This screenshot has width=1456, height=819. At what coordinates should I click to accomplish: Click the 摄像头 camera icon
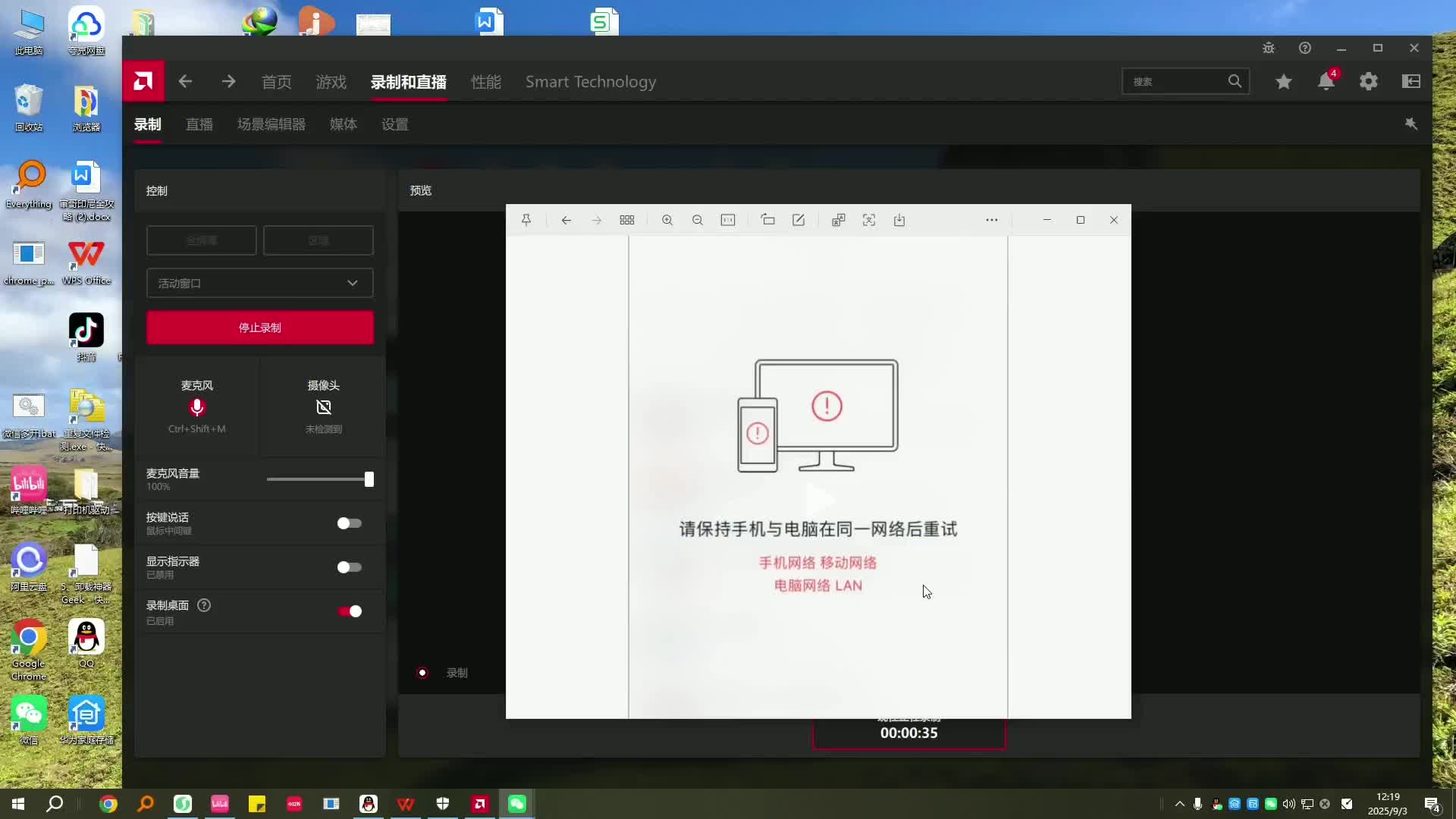[x=324, y=408]
